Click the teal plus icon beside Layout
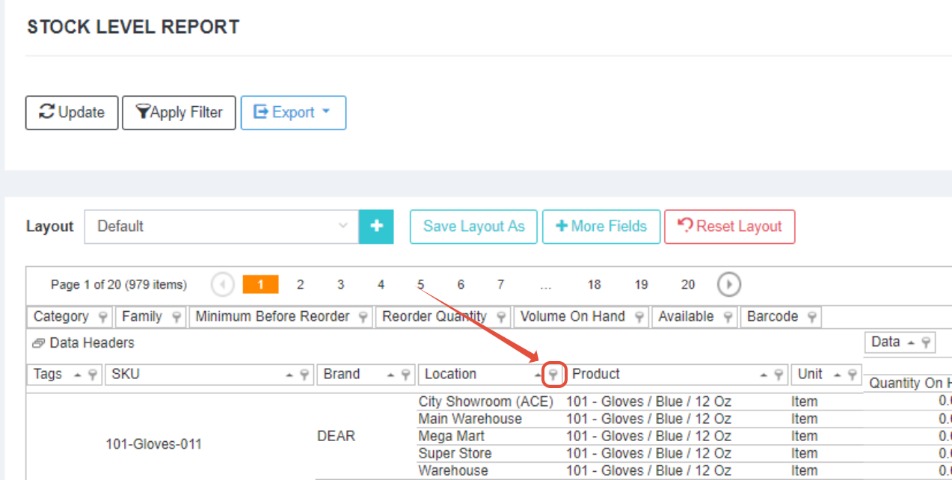952x480 pixels. [x=376, y=226]
